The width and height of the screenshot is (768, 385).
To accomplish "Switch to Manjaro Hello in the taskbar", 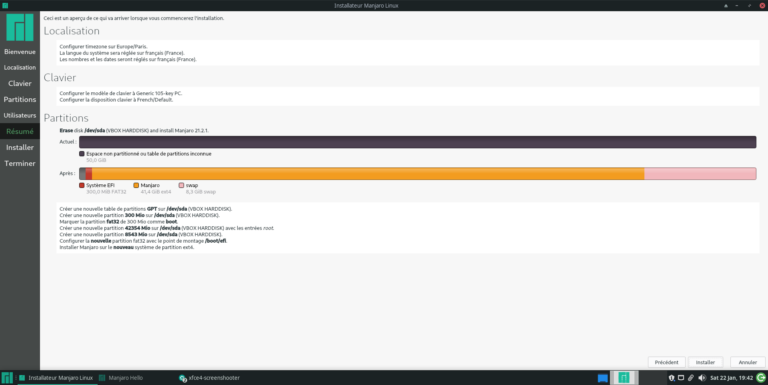I will point(121,378).
